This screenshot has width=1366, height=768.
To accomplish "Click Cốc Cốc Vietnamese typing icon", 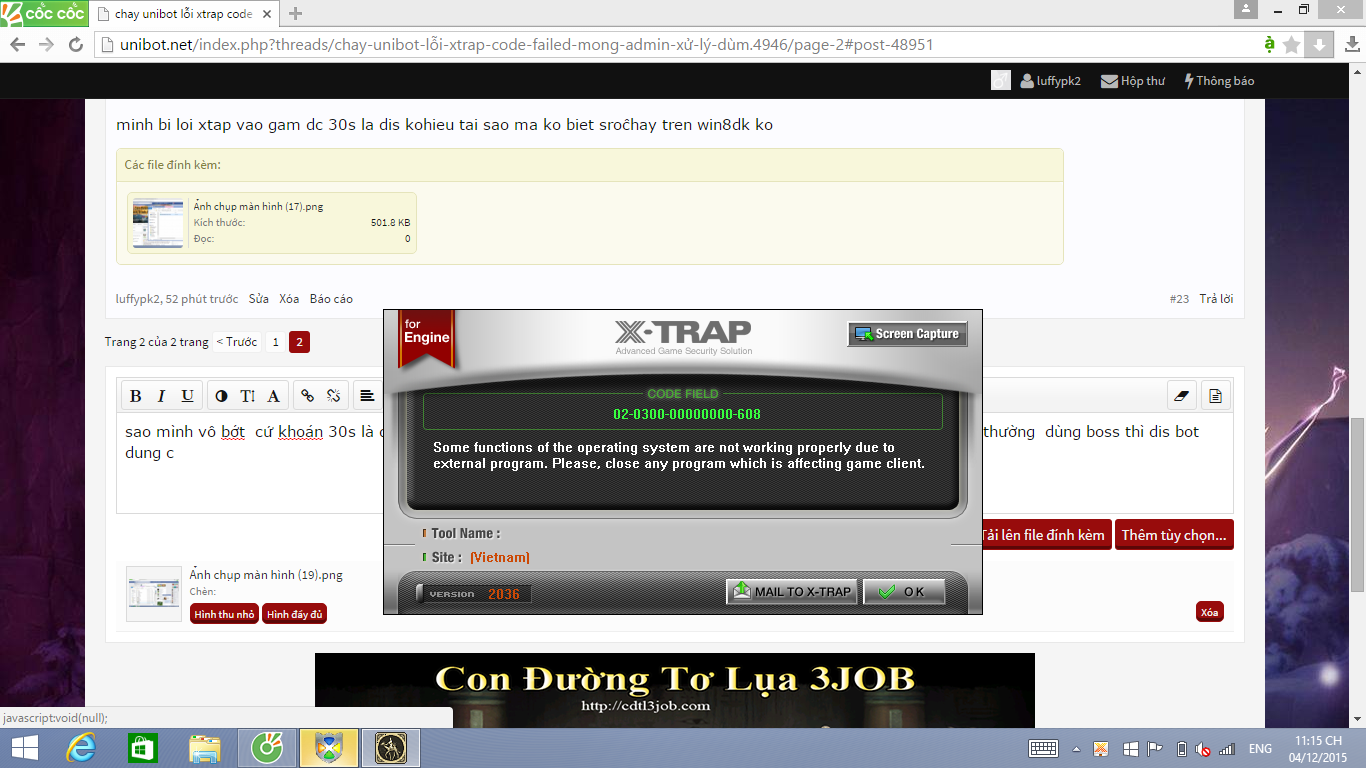I will point(1269,45).
